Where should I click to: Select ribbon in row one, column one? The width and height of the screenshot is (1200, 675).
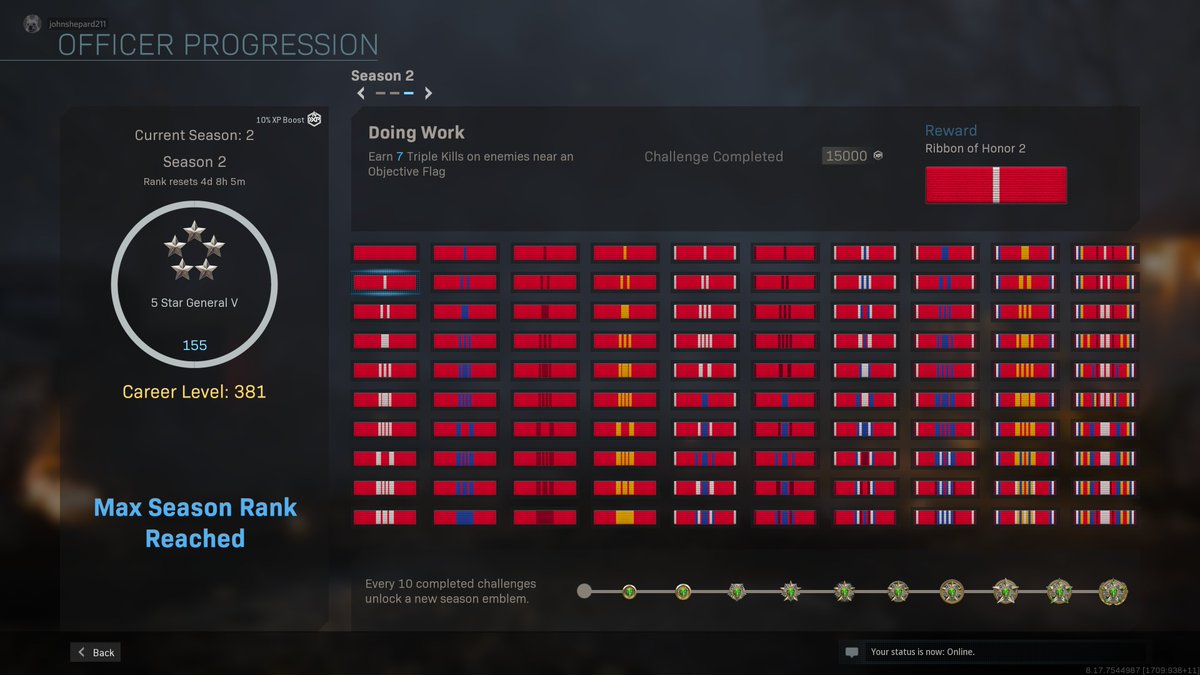pyautogui.click(x=384, y=253)
